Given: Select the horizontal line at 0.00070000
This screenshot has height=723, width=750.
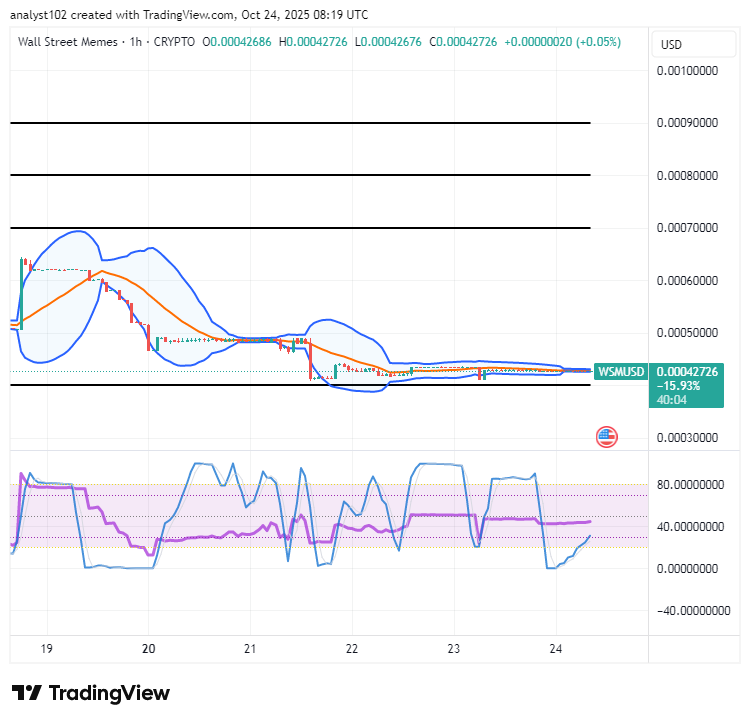Looking at the screenshot, I should click(x=300, y=228).
